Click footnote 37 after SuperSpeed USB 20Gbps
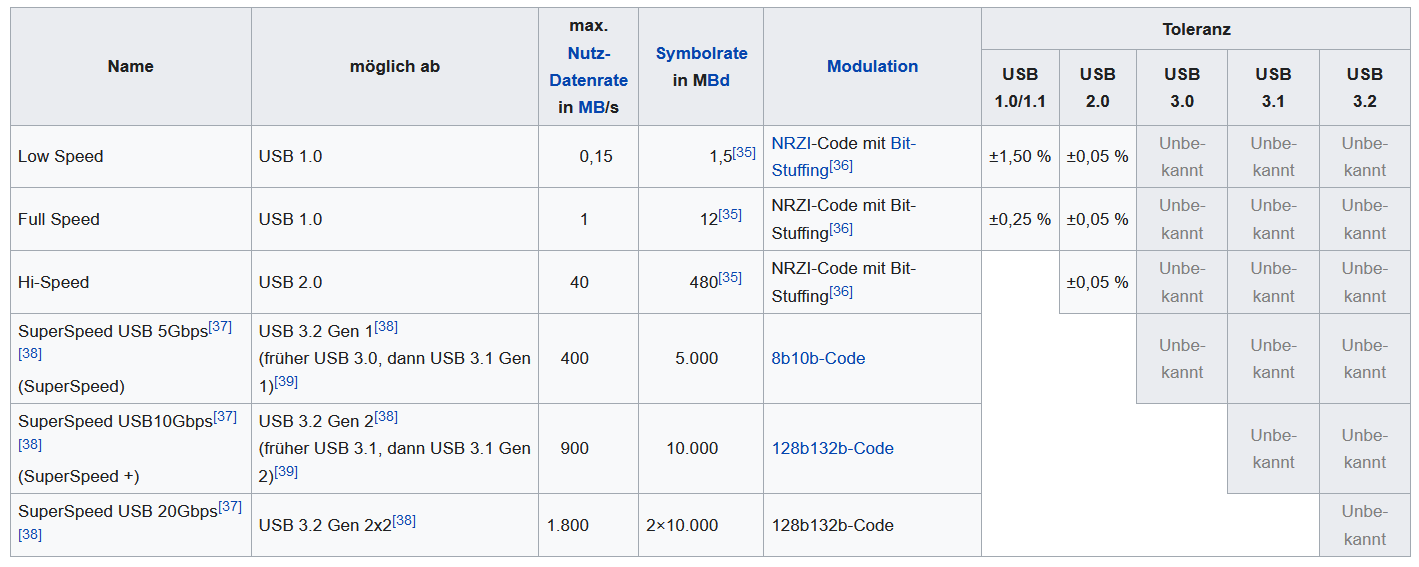This screenshot has height=567, width=1419. click(230, 507)
